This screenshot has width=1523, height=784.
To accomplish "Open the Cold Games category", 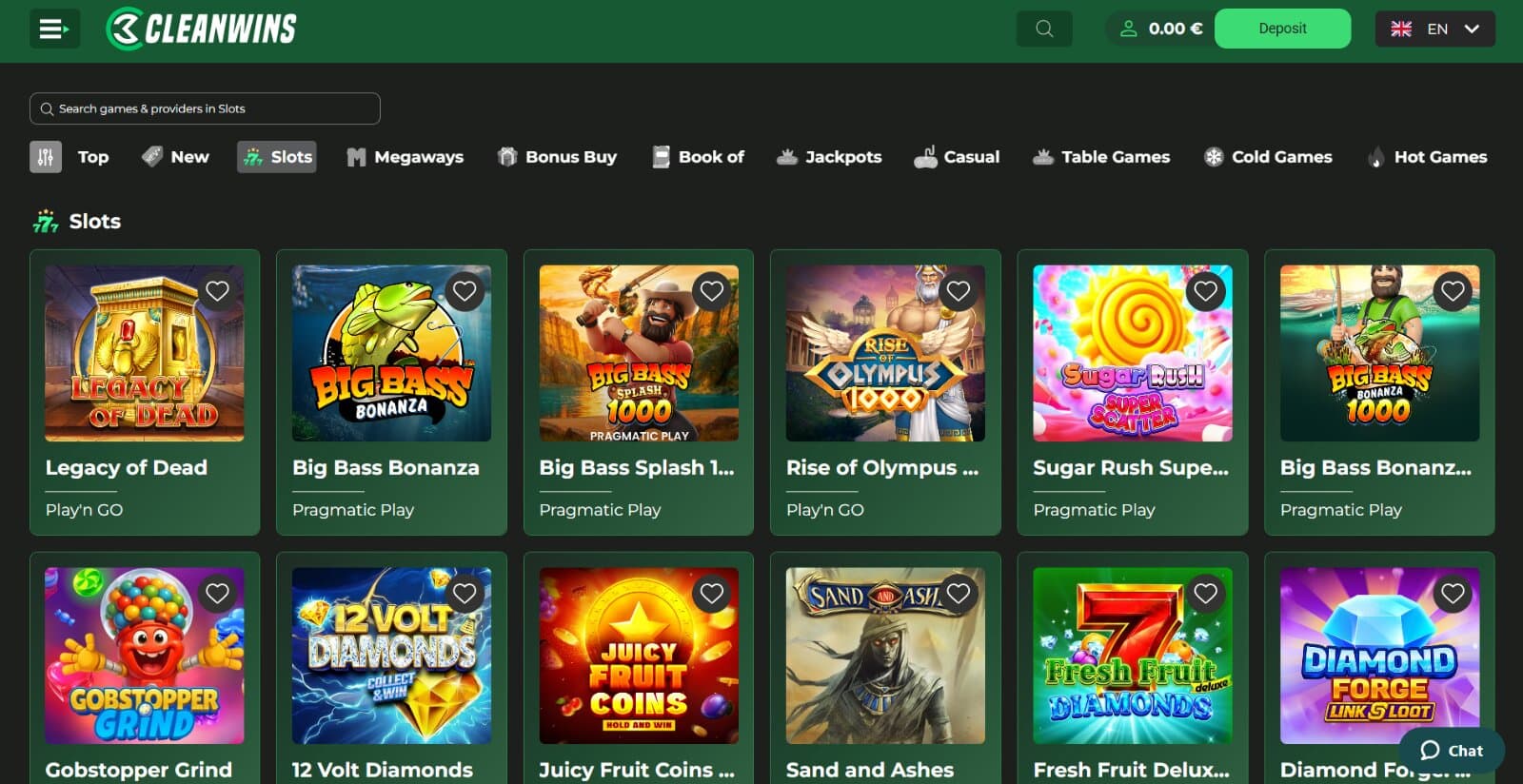I will tap(1268, 157).
